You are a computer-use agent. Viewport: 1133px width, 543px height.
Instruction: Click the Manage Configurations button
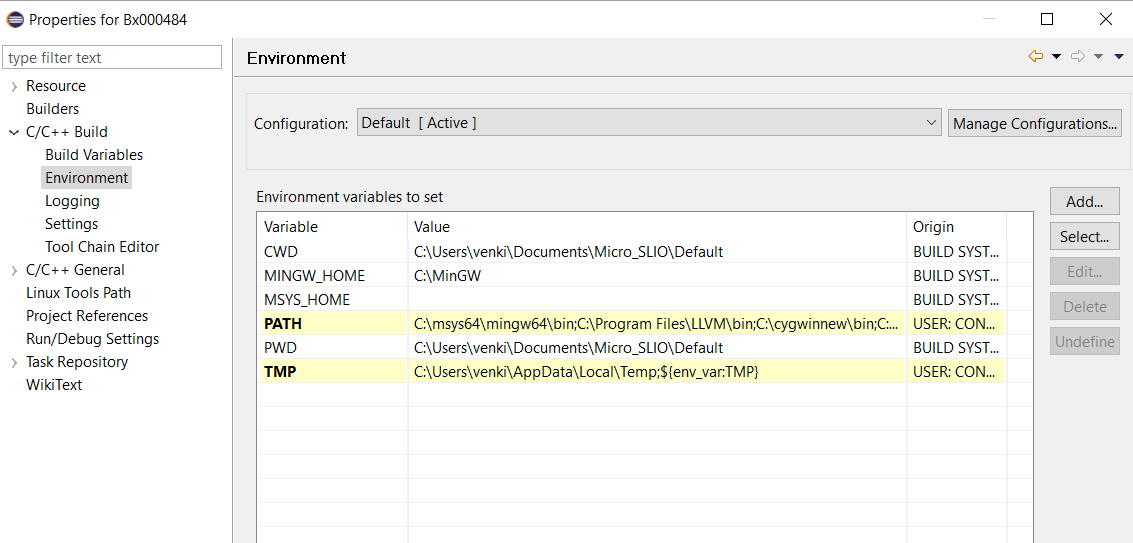[x=1034, y=124]
